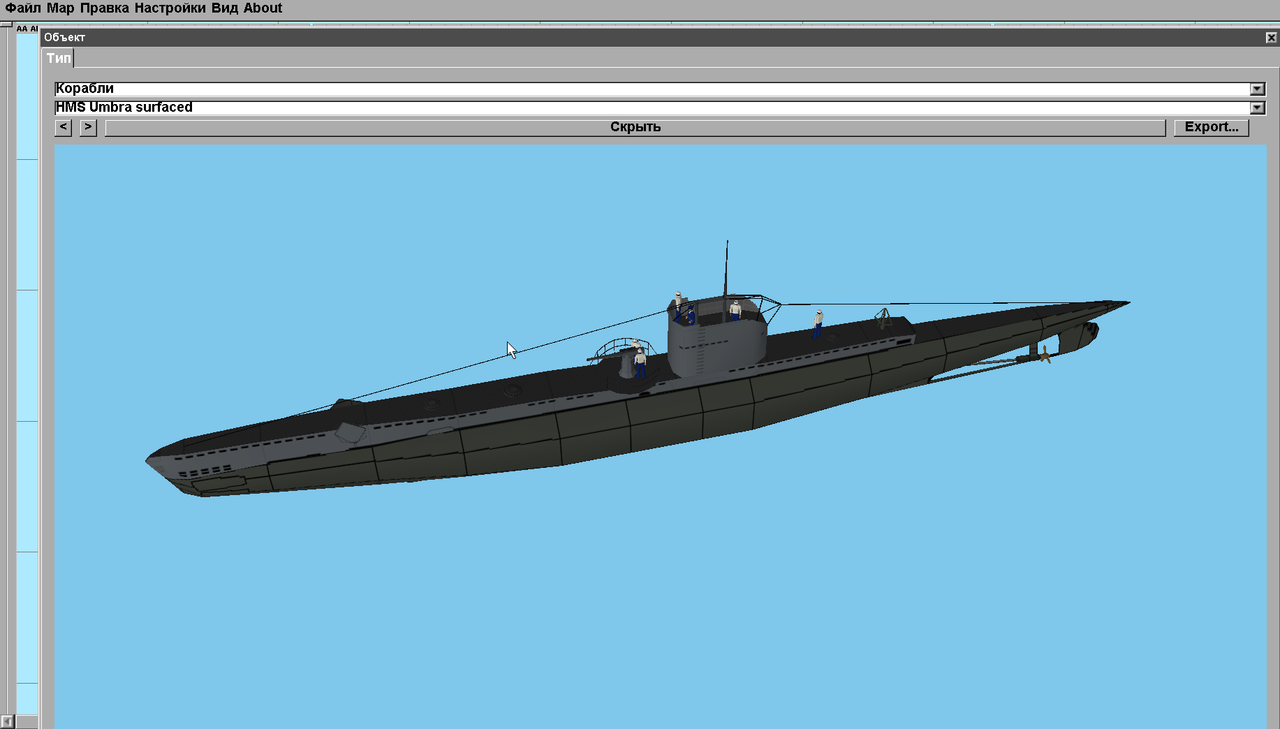Click the next object arrow button
Screen dimensions: 1280x729
(x=87, y=126)
